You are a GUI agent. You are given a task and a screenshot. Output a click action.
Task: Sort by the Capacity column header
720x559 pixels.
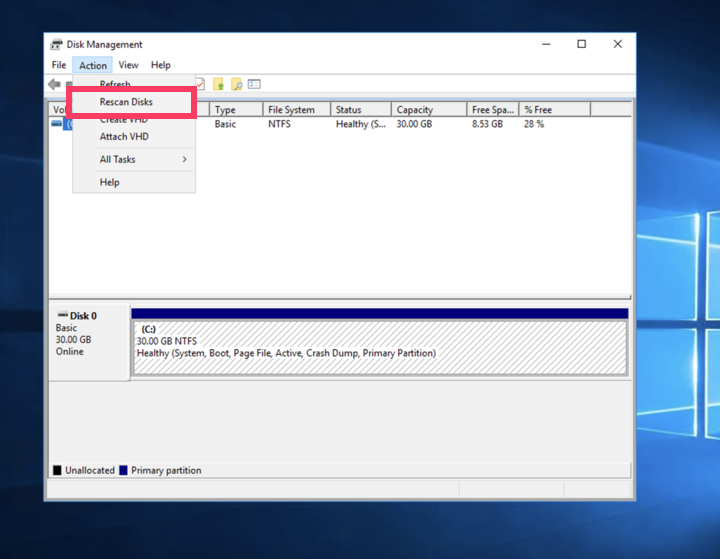(429, 110)
